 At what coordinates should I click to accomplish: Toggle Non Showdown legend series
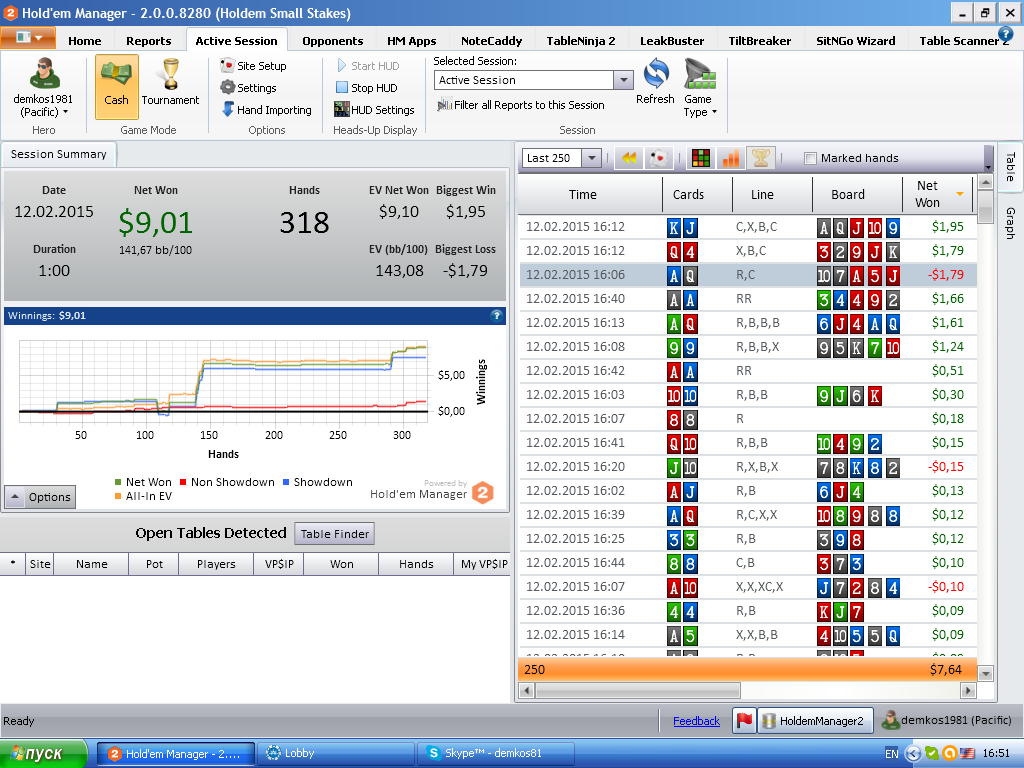pos(227,482)
